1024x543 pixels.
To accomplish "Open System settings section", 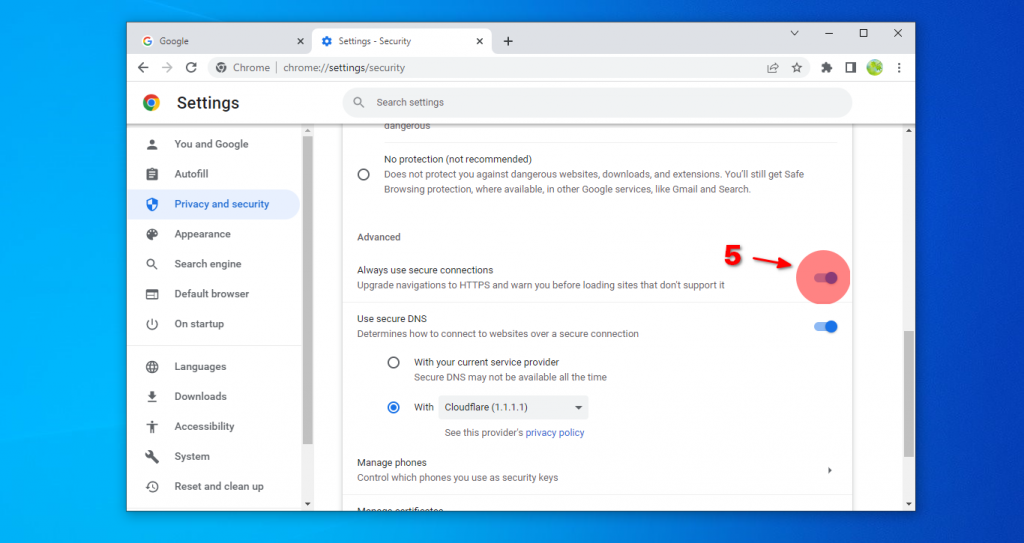I will click(214, 457).
